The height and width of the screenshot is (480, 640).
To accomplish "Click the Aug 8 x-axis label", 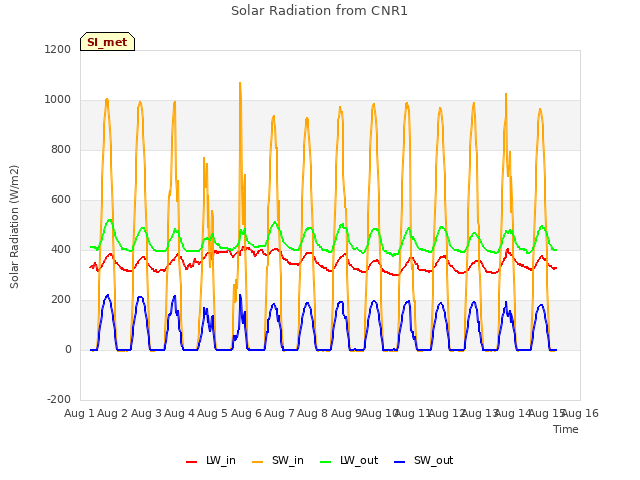I will [313, 413].
